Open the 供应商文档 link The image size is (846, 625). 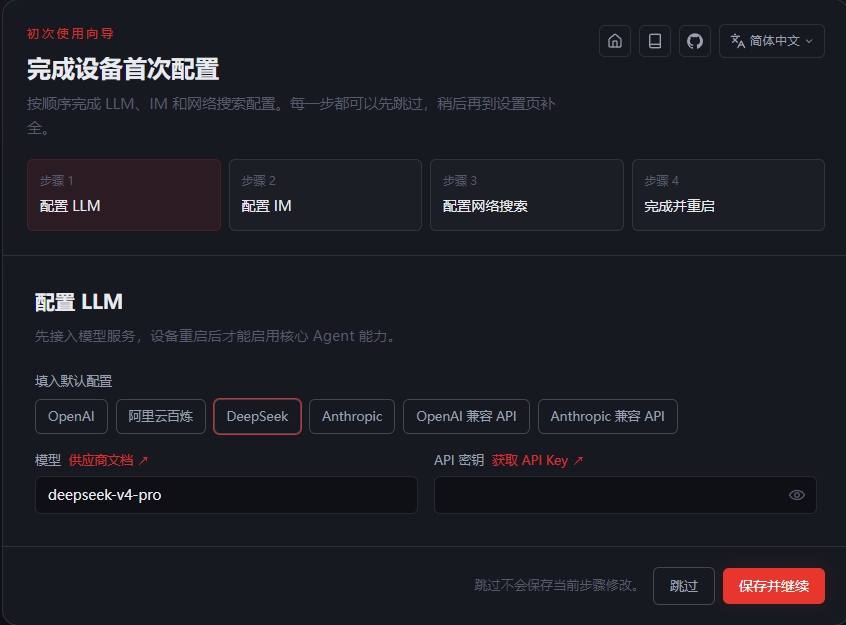108,460
